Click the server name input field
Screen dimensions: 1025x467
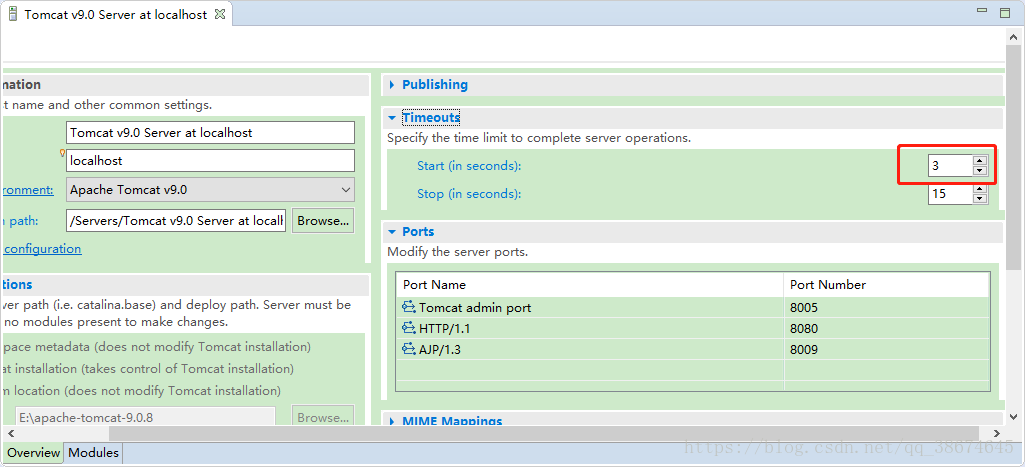coord(210,132)
